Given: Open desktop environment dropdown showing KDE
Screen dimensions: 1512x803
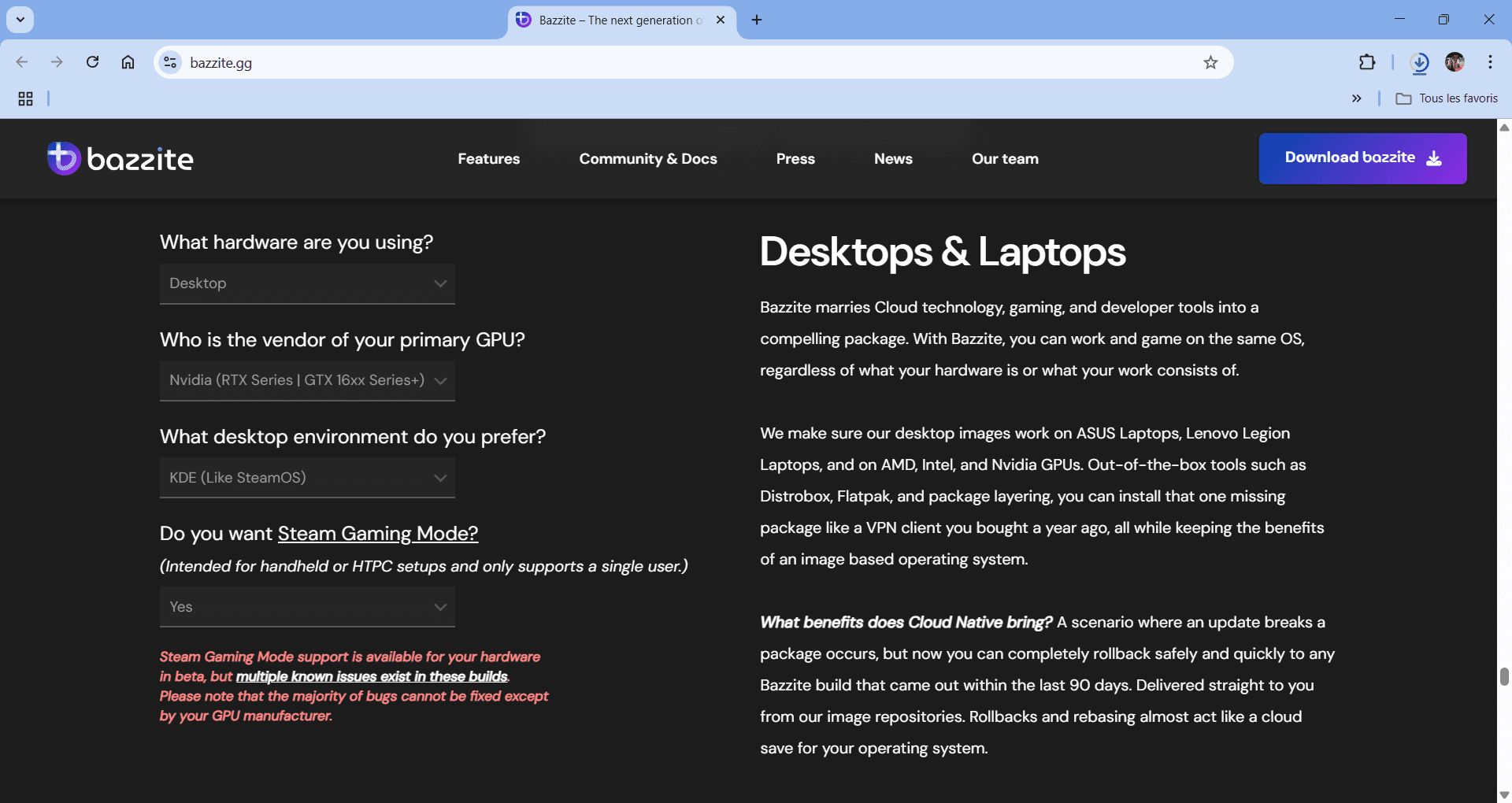Looking at the screenshot, I should click(307, 478).
